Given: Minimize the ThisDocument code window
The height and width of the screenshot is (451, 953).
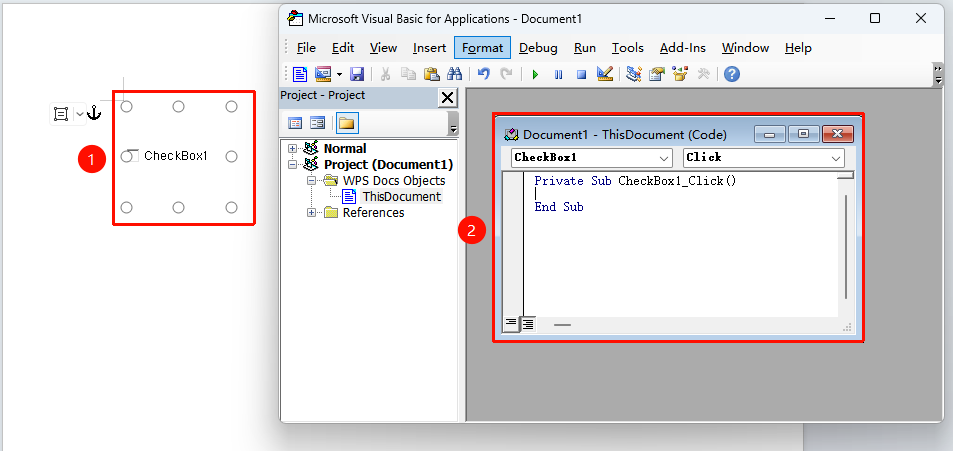Looking at the screenshot, I should [x=770, y=134].
